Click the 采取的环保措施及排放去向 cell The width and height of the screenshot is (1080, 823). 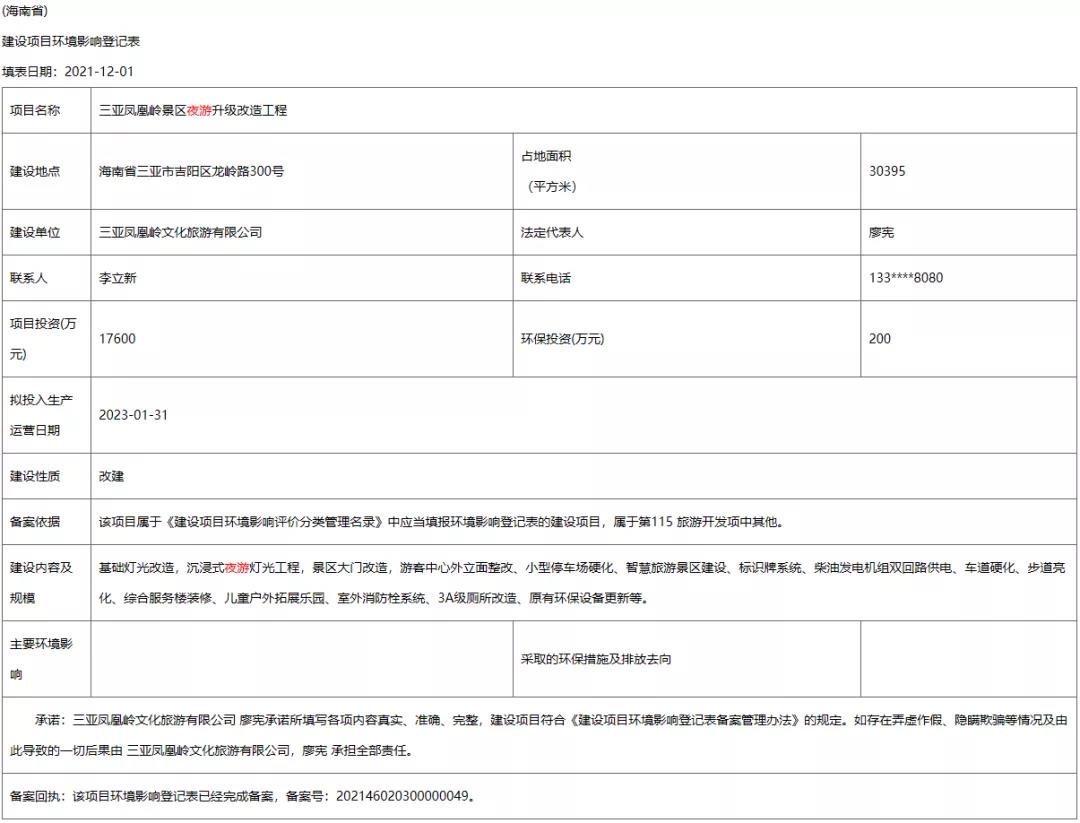(596, 660)
